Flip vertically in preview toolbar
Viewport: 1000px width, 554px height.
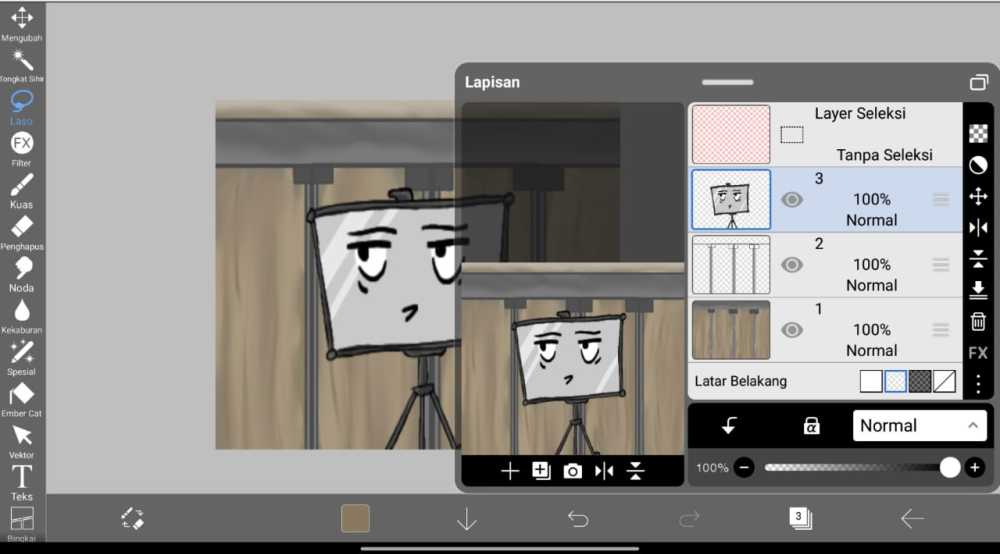coord(635,471)
